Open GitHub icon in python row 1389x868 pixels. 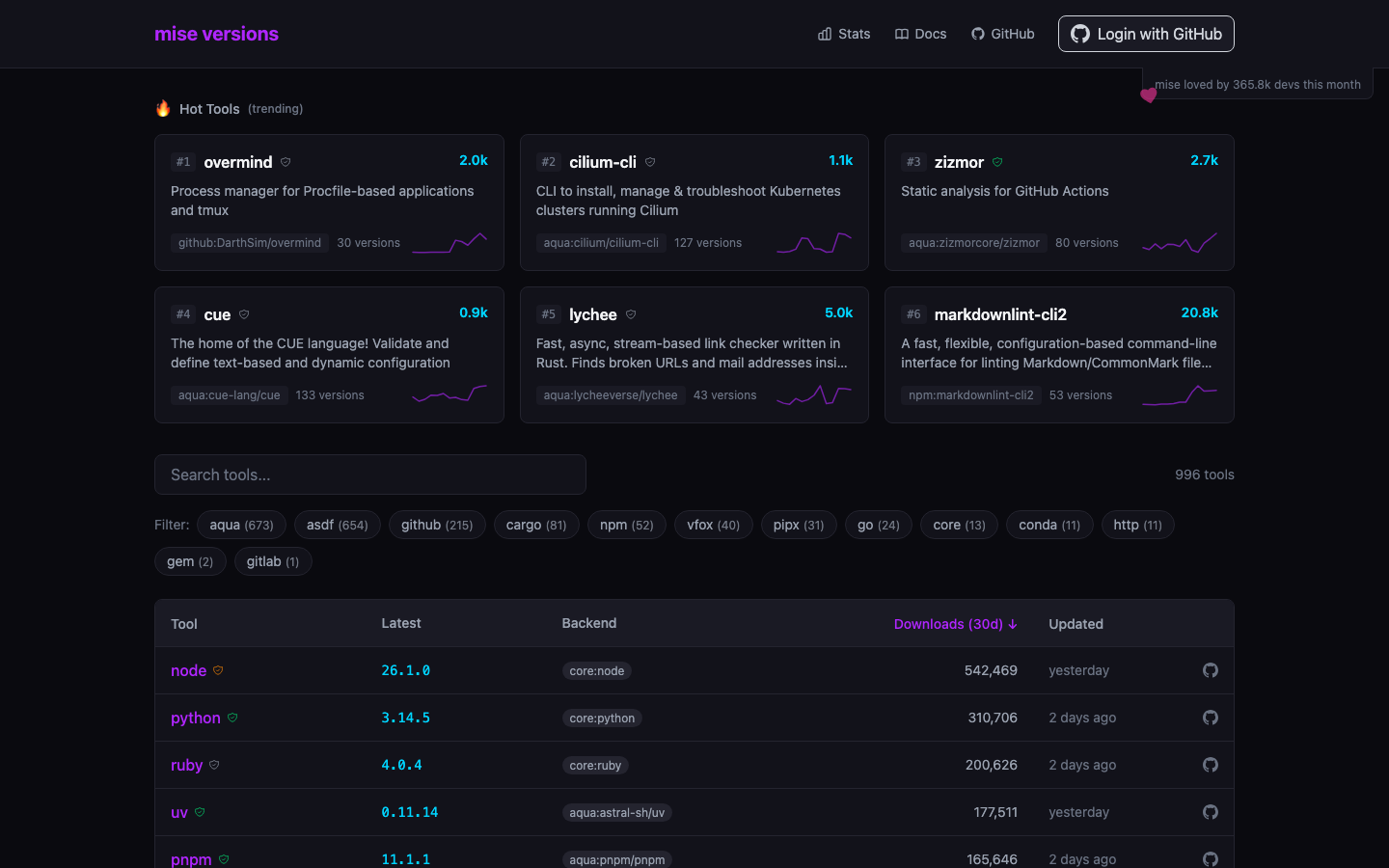click(x=1211, y=718)
